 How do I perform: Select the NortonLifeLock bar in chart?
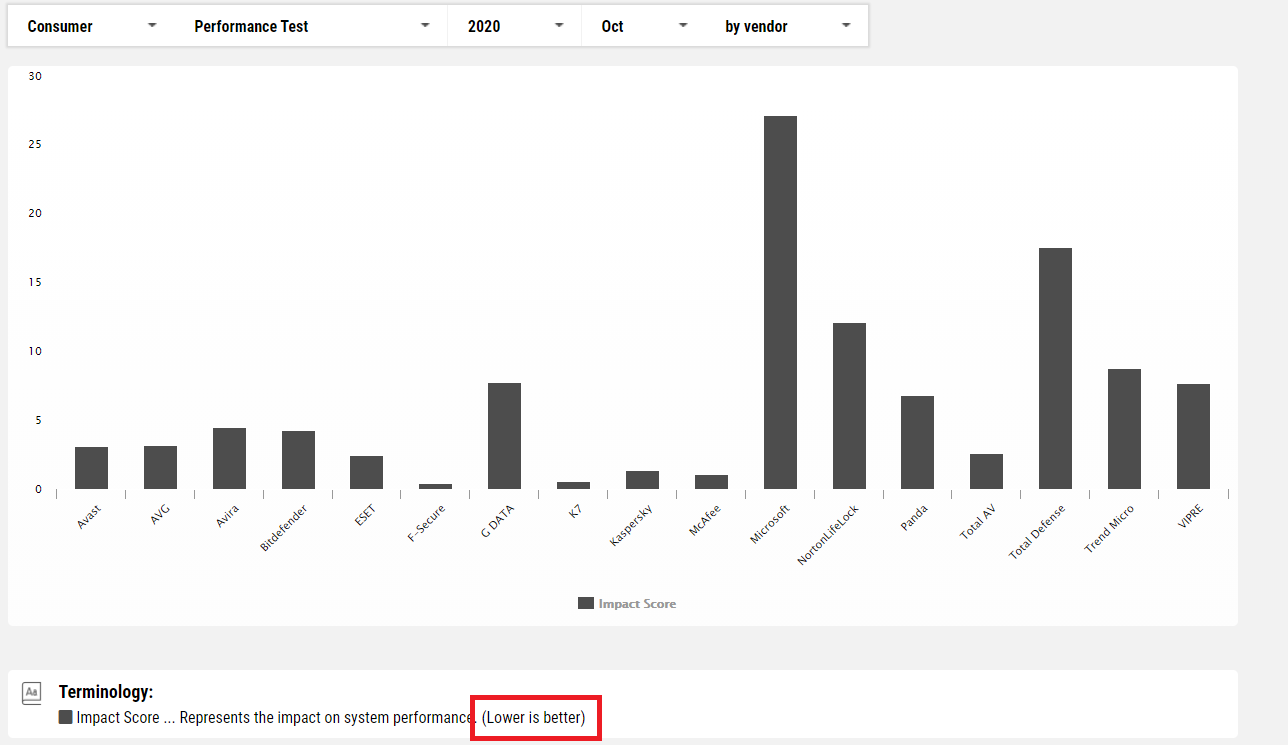[849, 406]
